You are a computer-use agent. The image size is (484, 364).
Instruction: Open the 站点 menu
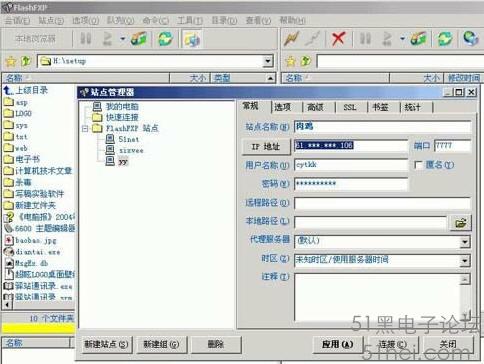(51, 20)
